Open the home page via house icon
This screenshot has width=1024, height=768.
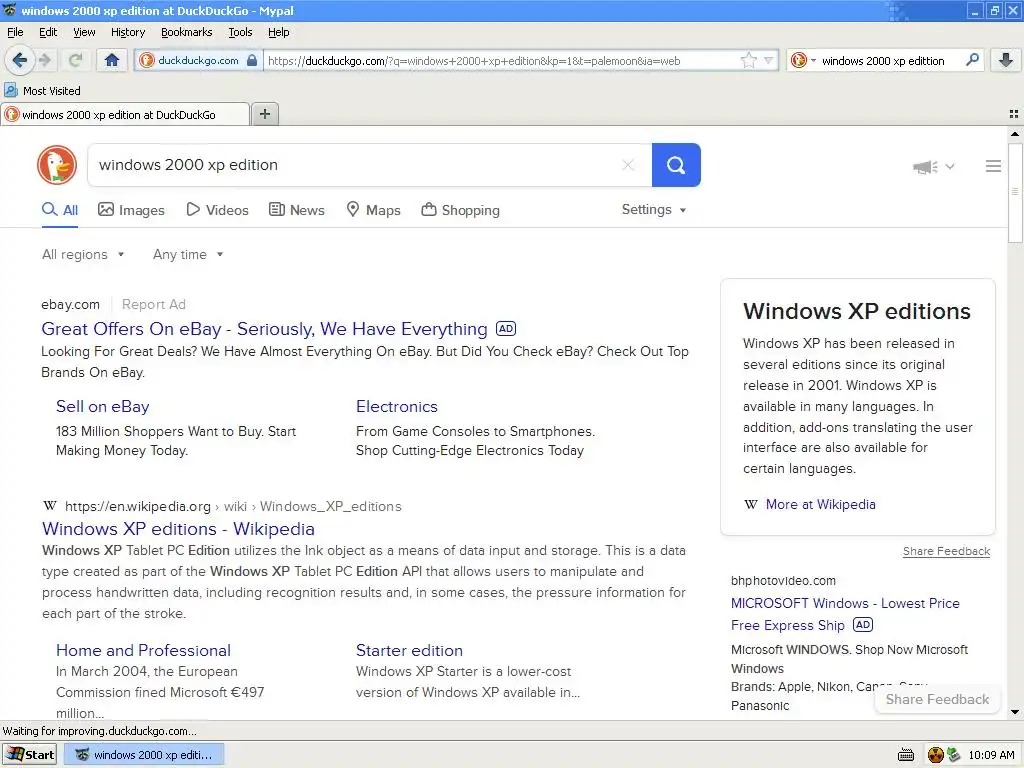click(112, 61)
